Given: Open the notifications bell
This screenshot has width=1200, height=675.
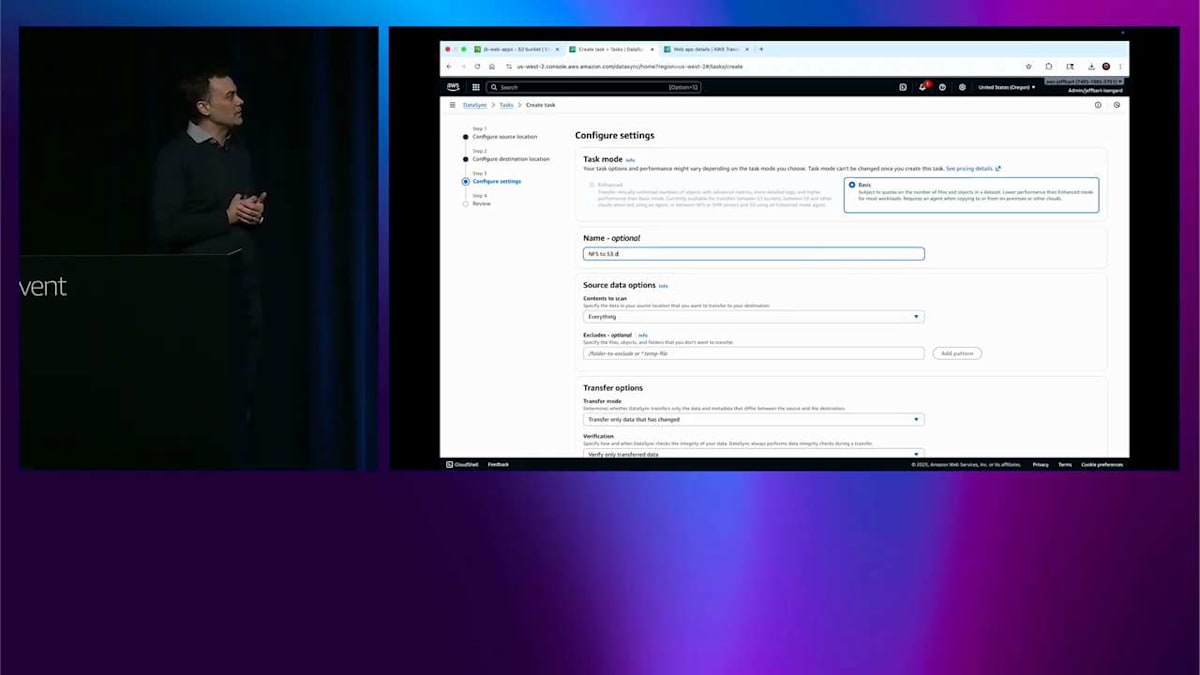Looking at the screenshot, I should [923, 87].
